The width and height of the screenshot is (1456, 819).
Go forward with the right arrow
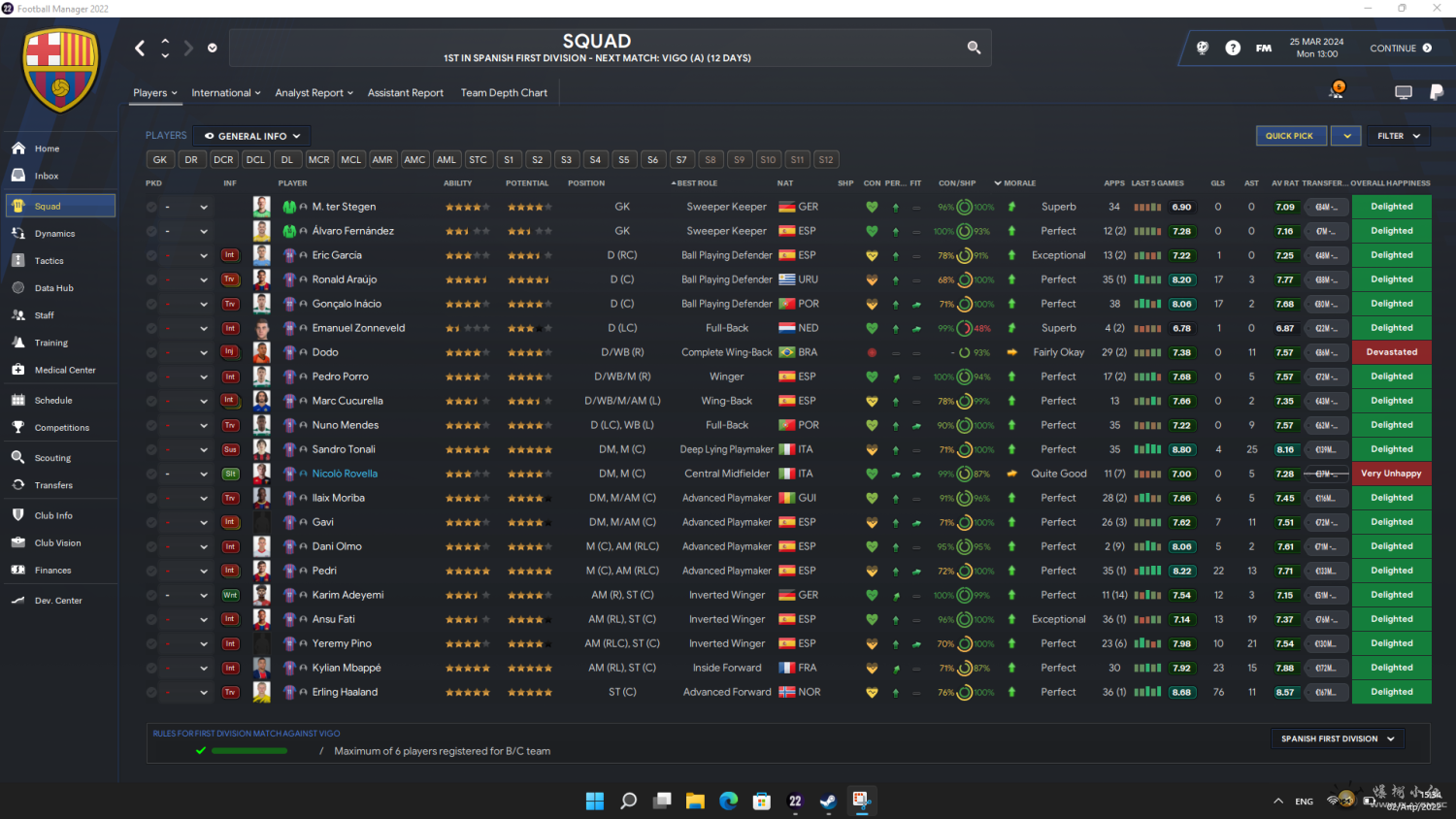188,48
